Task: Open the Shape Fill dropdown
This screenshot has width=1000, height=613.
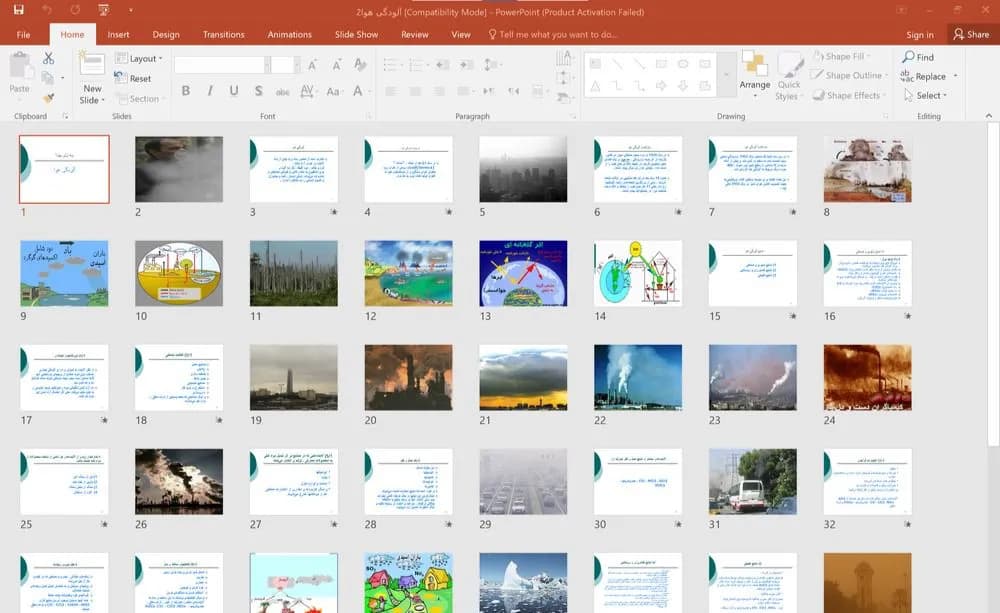Action: pyautogui.click(x=842, y=56)
